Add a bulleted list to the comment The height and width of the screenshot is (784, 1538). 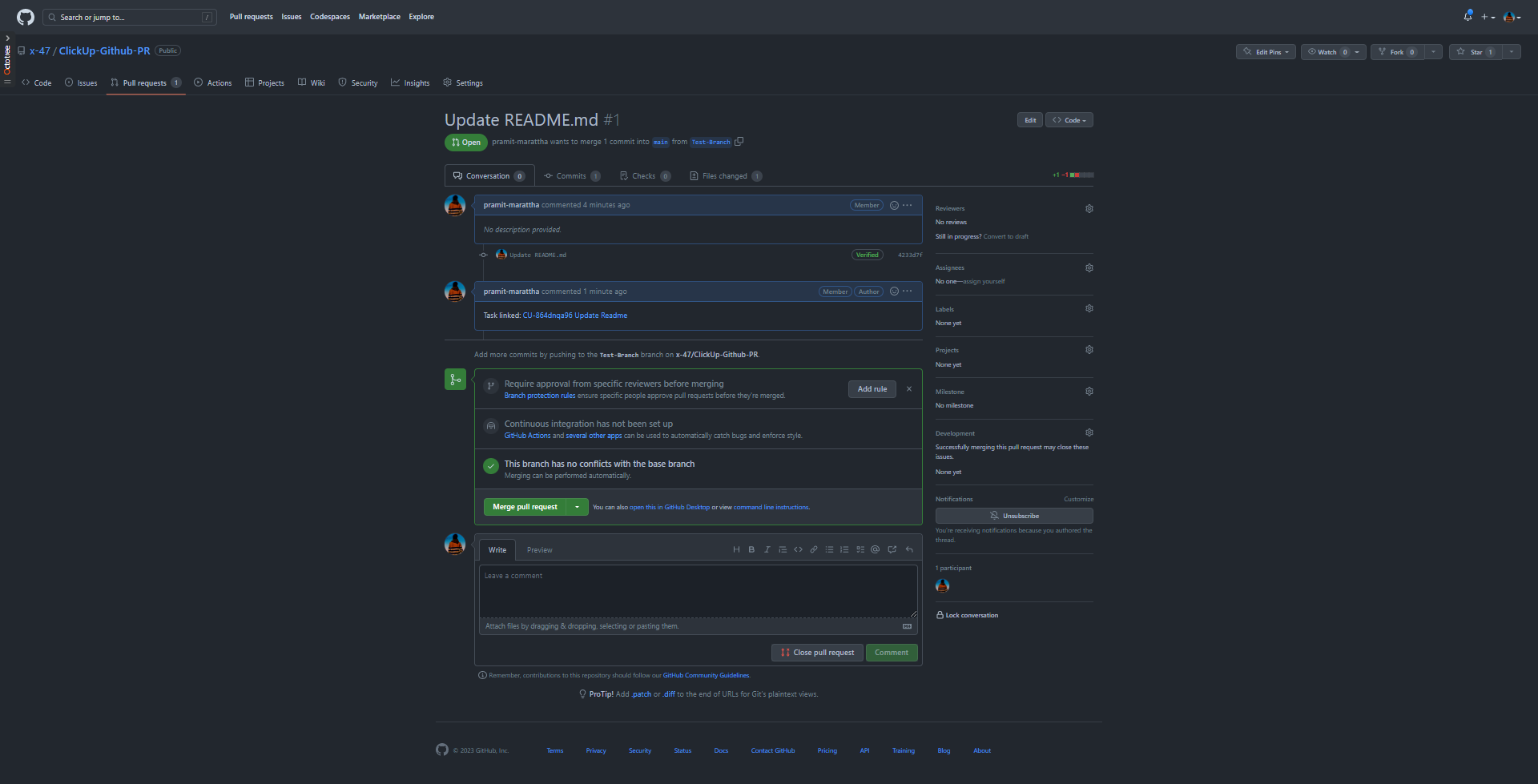tap(829, 549)
